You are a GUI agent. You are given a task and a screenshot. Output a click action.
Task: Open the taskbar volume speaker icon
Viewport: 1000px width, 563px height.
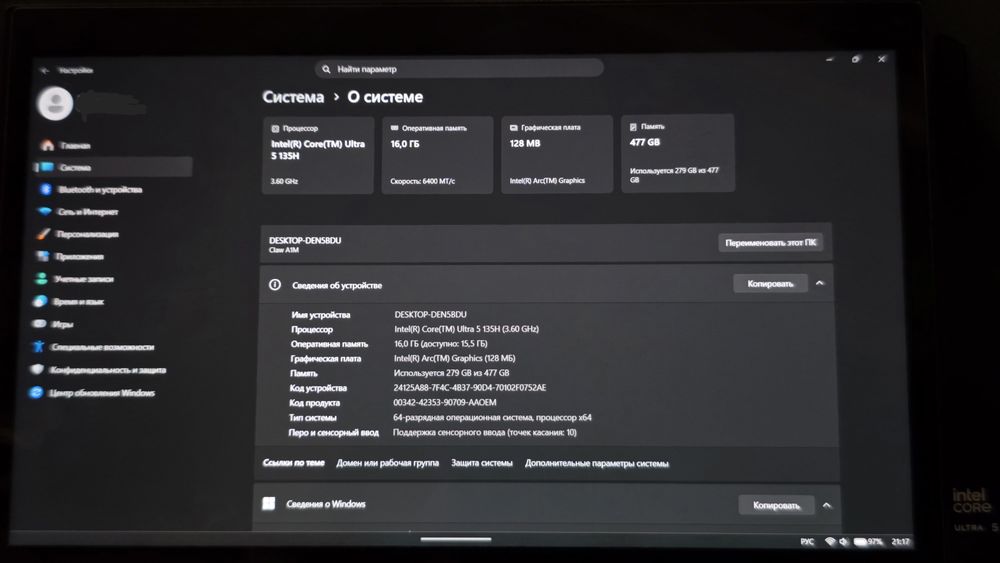tap(844, 541)
